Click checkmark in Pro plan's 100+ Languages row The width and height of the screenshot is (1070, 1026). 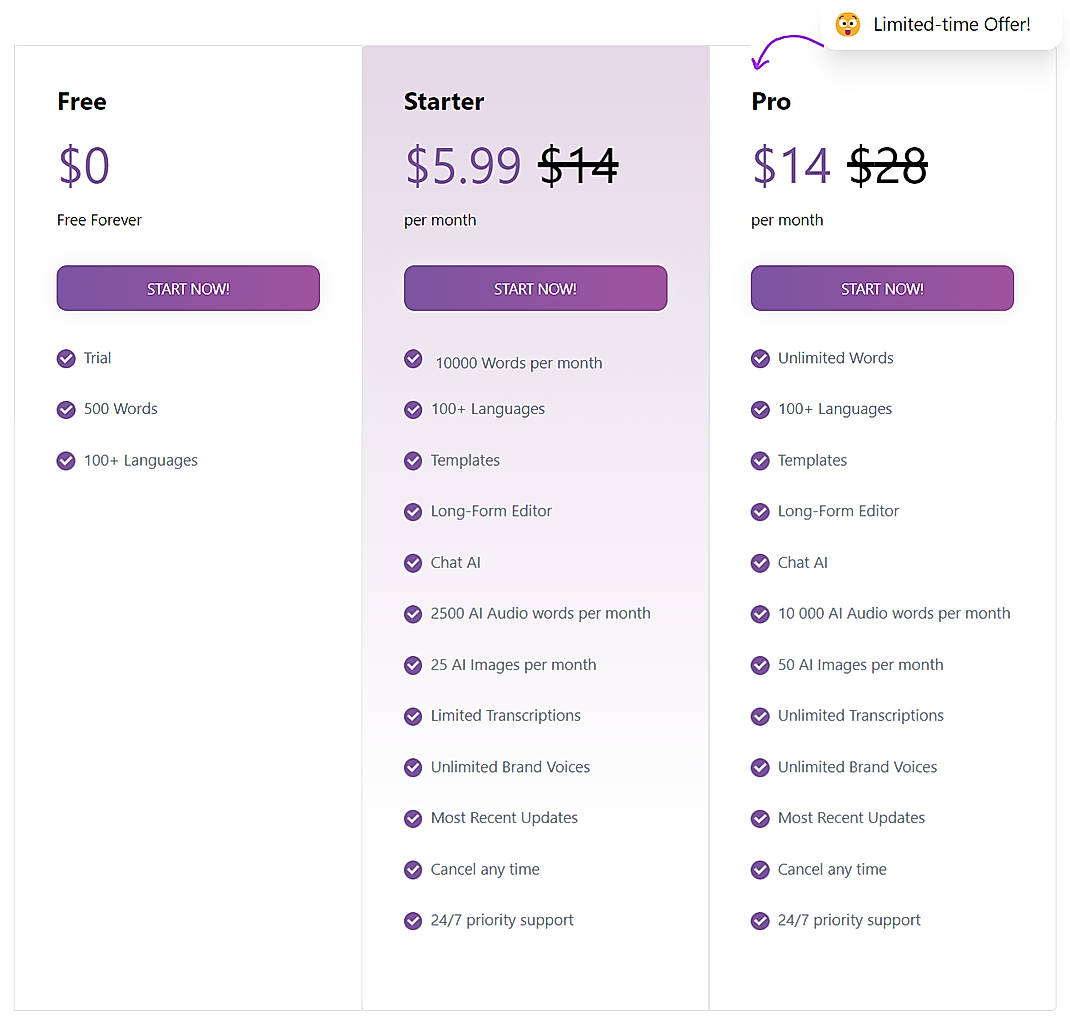tap(760, 409)
